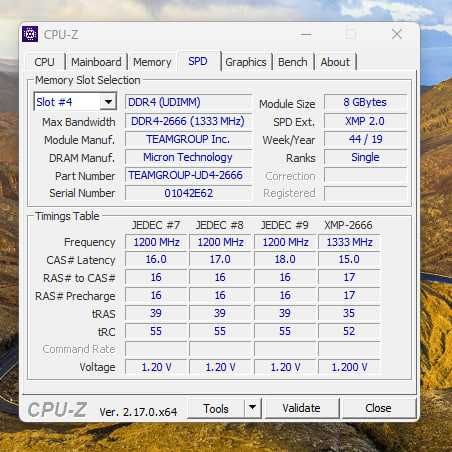Open the Tools dropdown arrow
The width and height of the screenshot is (452, 452).
[252, 407]
